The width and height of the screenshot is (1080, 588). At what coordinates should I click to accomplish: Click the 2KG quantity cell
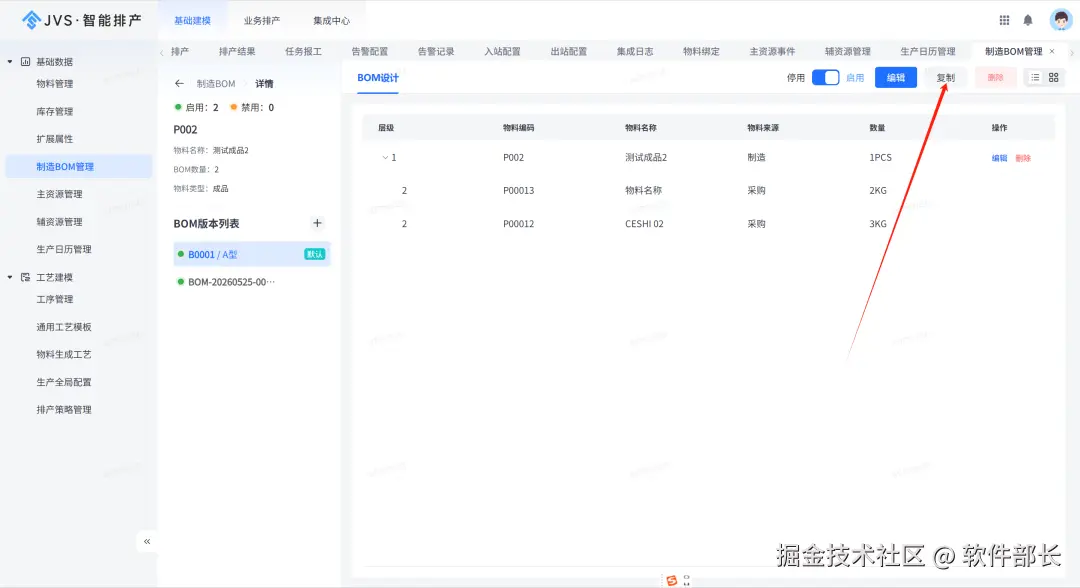878,191
